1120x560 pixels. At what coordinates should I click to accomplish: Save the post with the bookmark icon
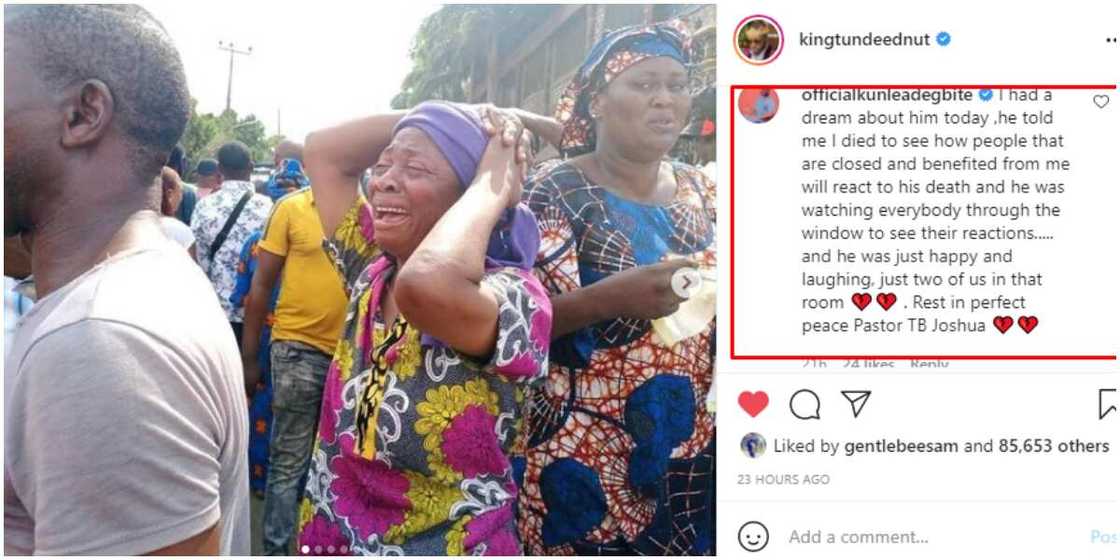click(x=1108, y=404)
